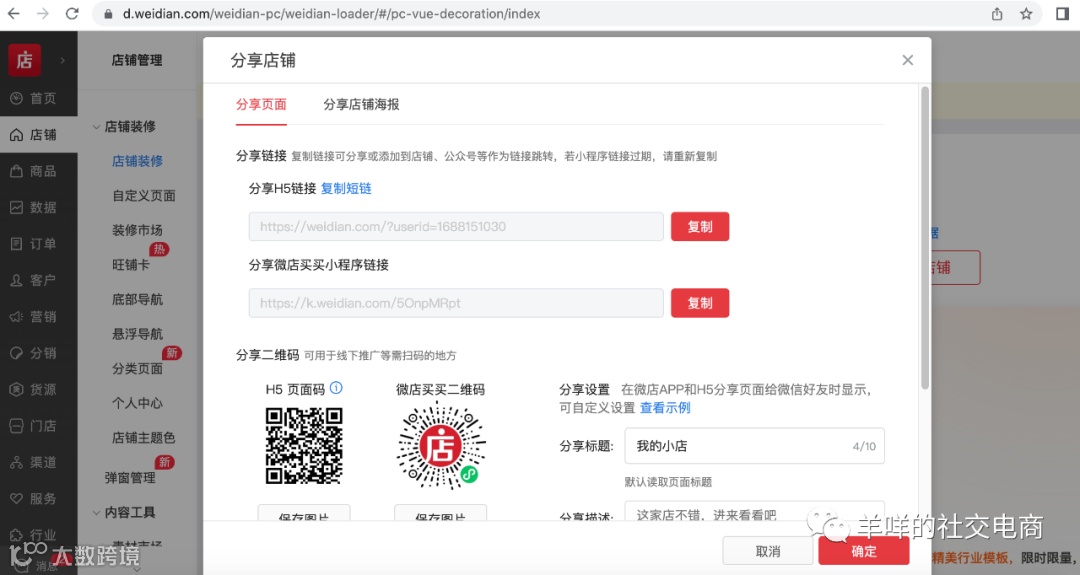Select 店铺主题色 menu item
The height and width of the screenshot is (575, 1080).
(144, 437)
